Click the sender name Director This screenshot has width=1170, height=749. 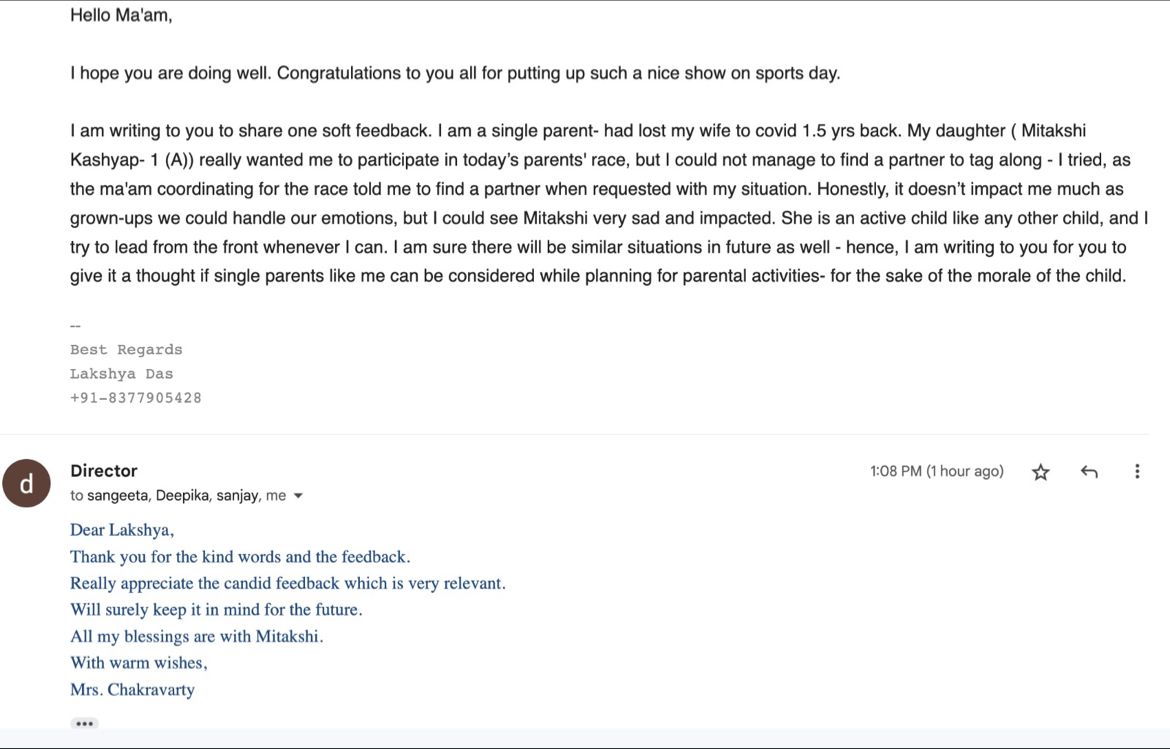[x=104, y=471]
